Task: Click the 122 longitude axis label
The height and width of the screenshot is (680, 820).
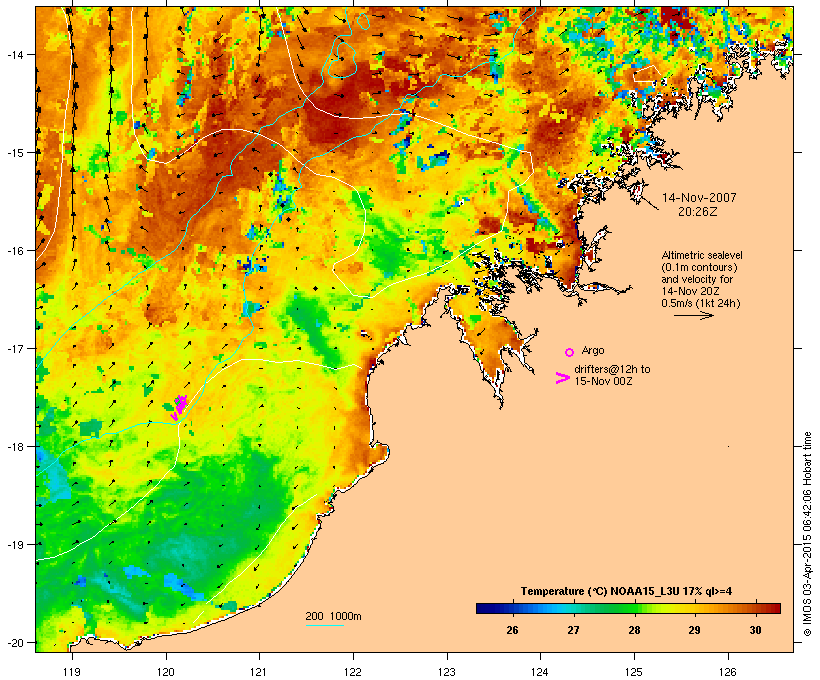Action: pos(353,672)
